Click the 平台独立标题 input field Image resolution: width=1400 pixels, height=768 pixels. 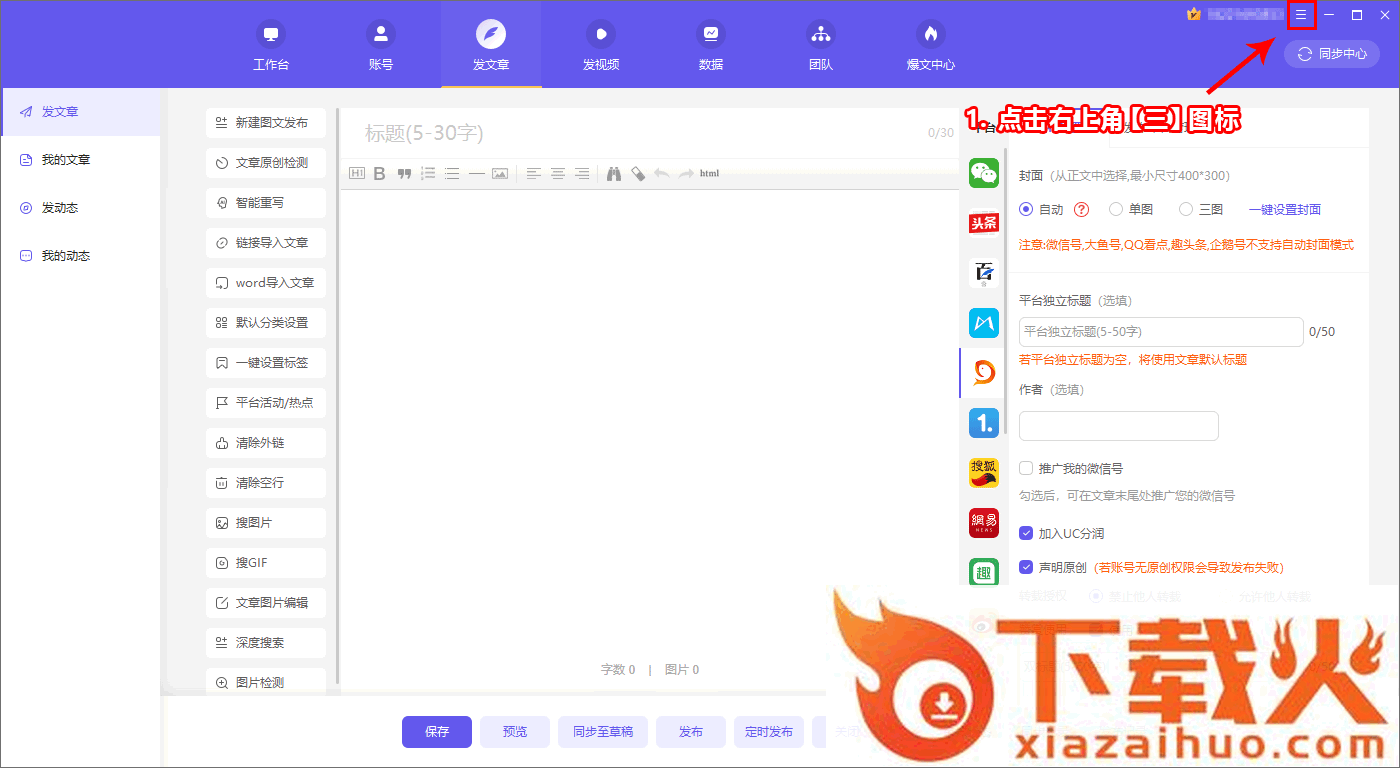[x=1160, y=332]
